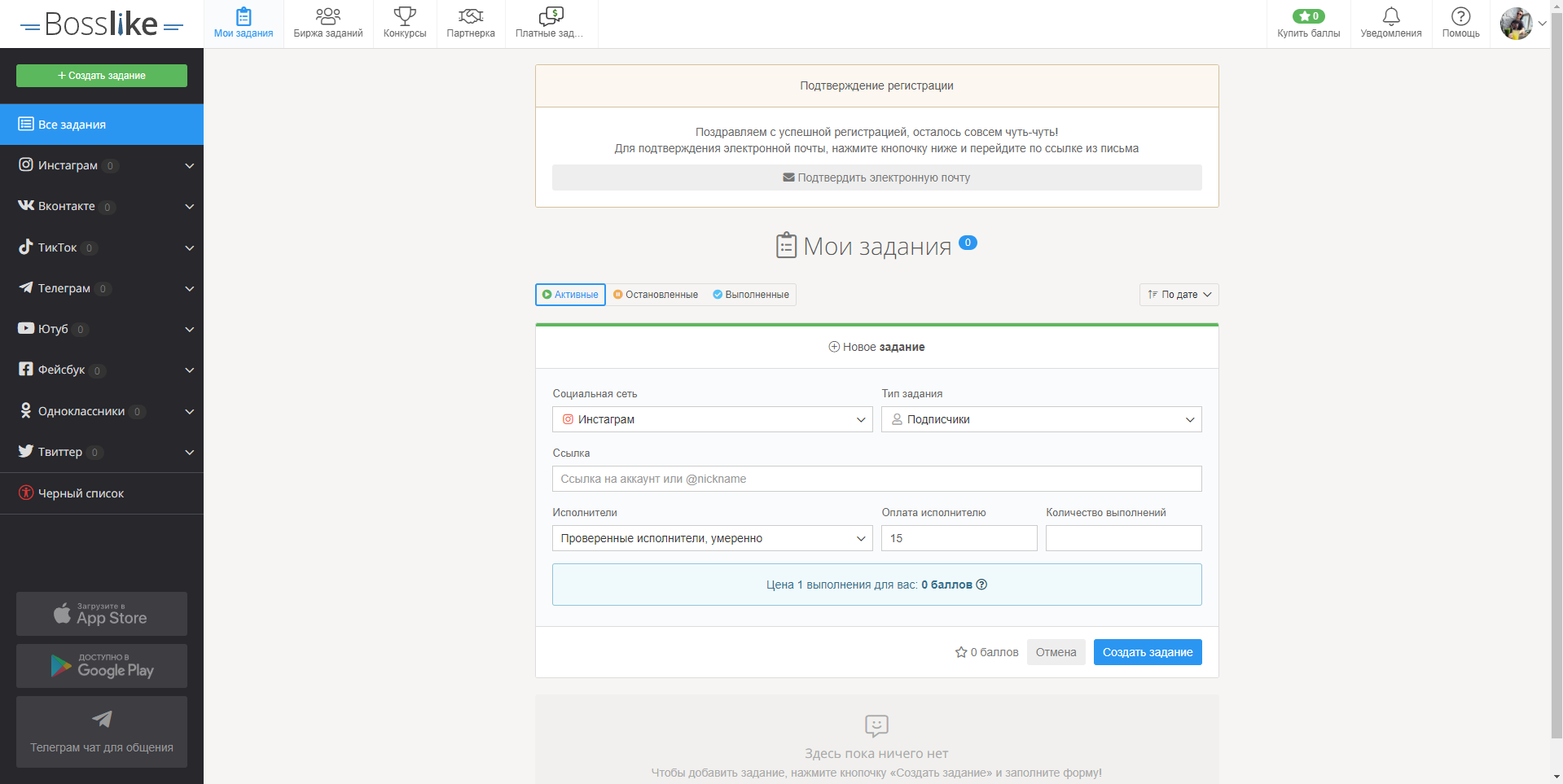
Task: Expand the Одноклассники sidebar section chevron
Action: pos(190,411)
